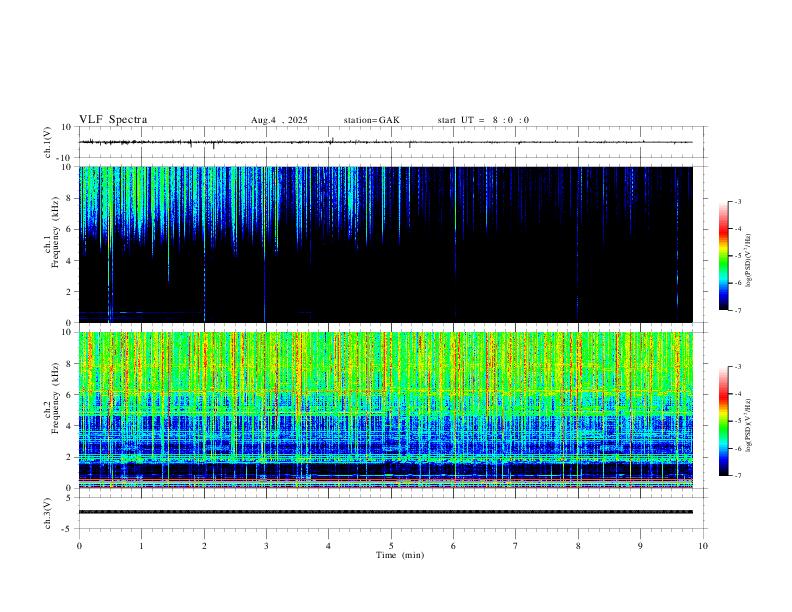Image resolution: width=792 pixels, height=612 pixels.
Task: Click the ch.1 spectrogram color bar
Action: point(723,256)
